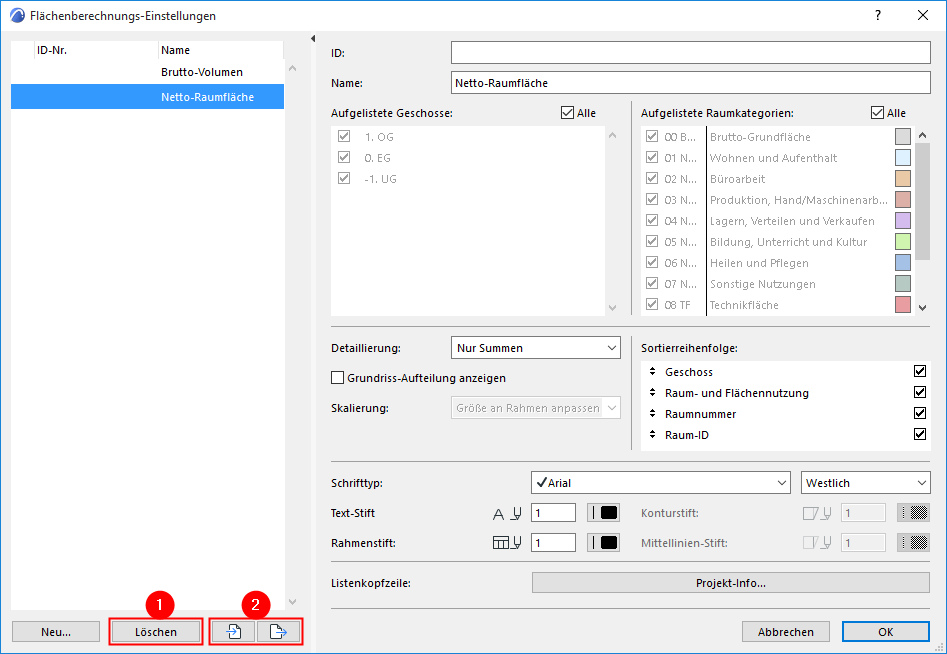Screen dimensions: 947x654
Task: Click the Löschen button
Action: pyautogui.click(x=156, y=632)
